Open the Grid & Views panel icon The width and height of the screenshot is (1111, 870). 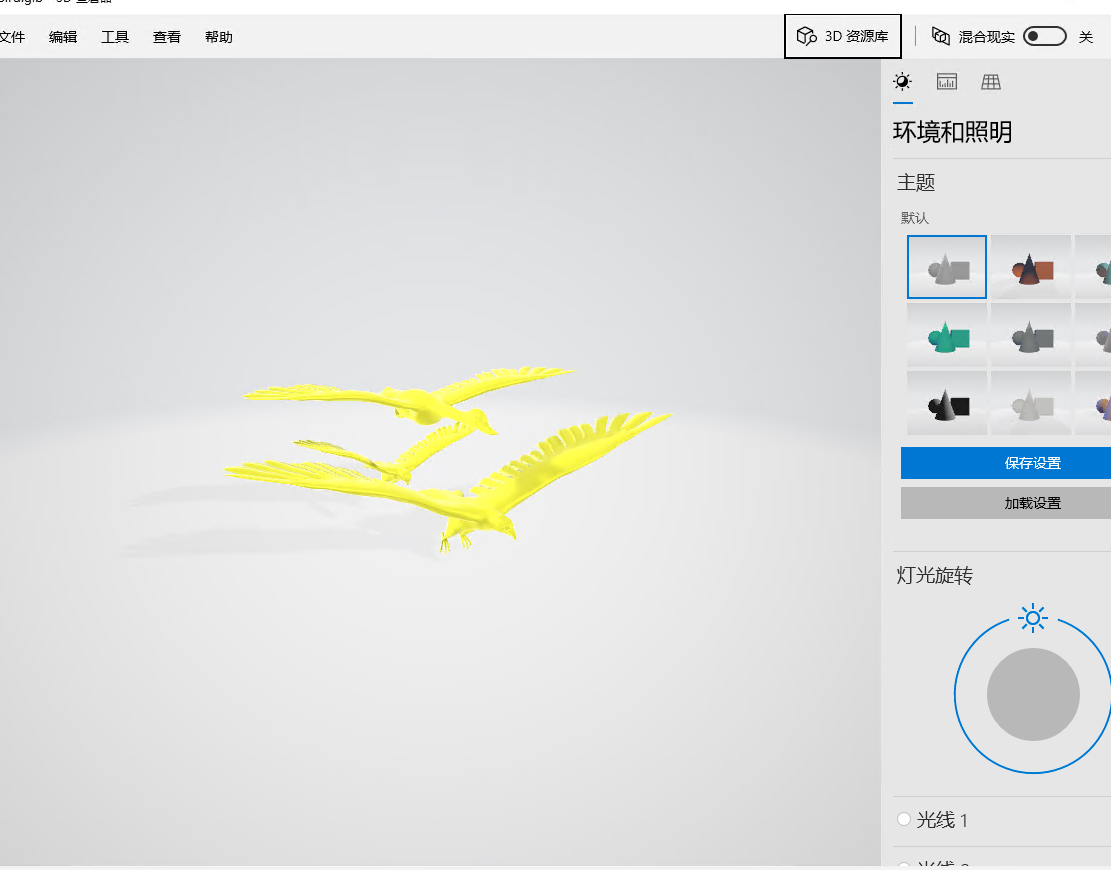991,82
